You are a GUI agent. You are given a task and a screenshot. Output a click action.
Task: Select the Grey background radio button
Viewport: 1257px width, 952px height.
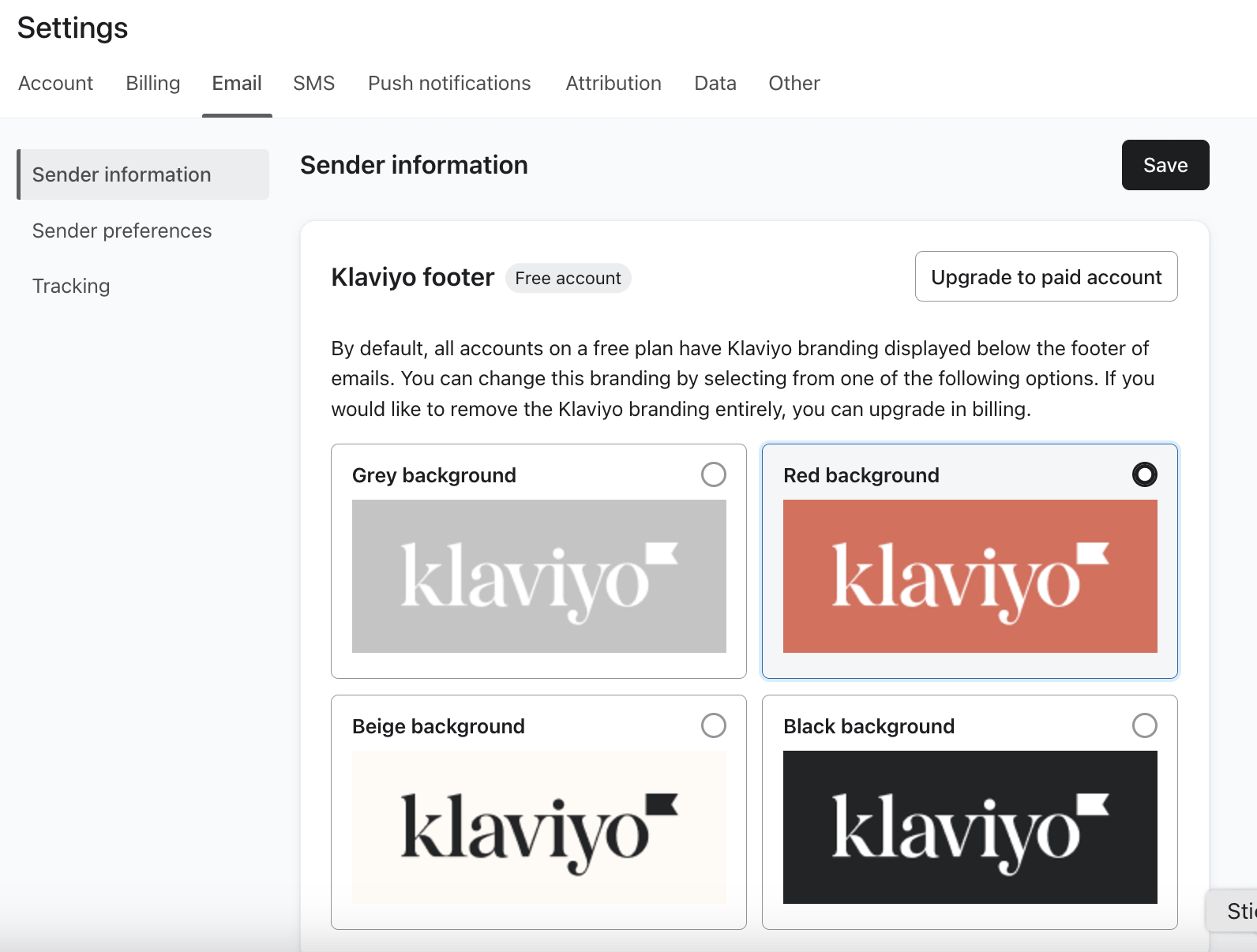[713, 474]
